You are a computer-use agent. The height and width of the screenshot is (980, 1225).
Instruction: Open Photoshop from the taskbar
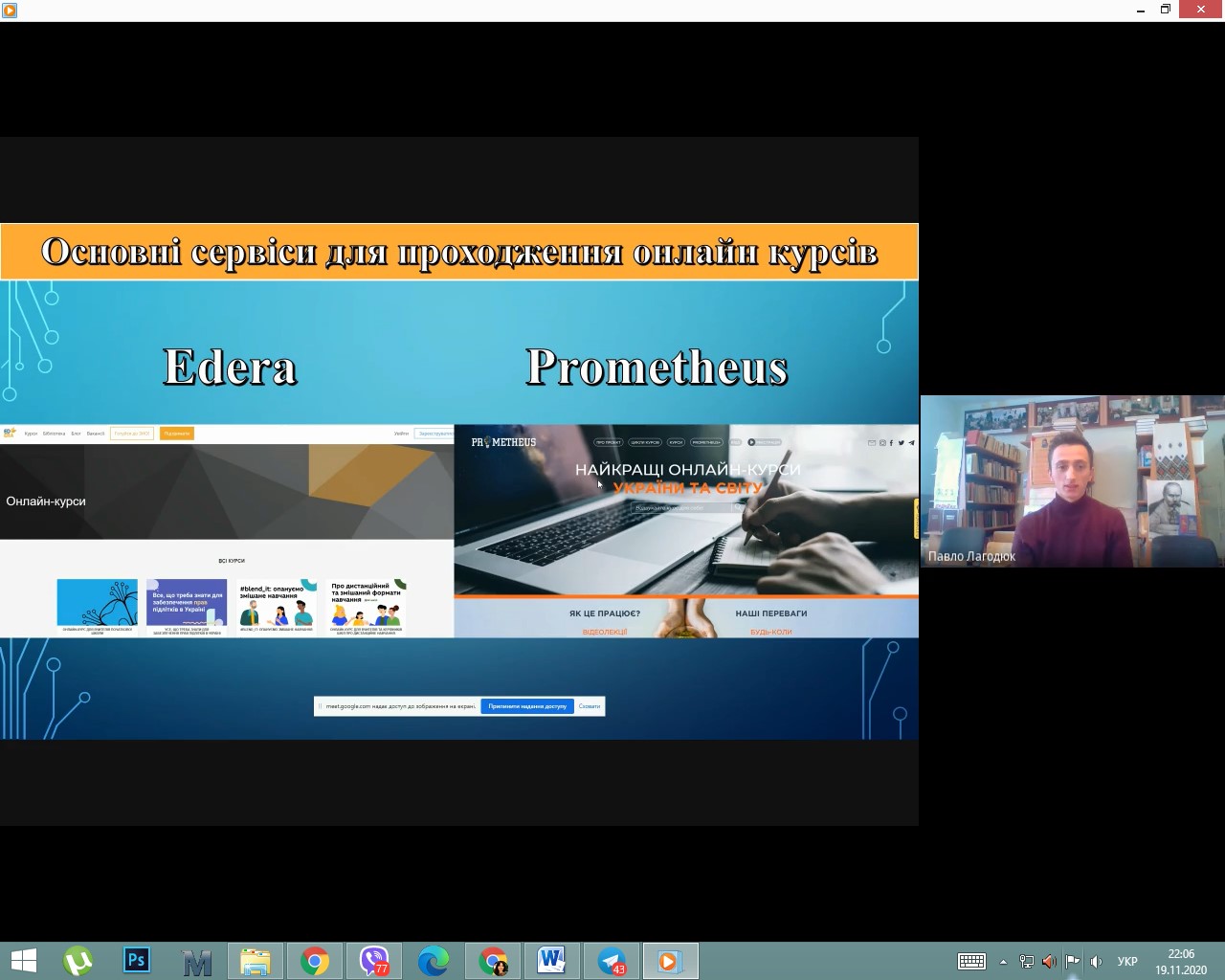click(137, 961)
